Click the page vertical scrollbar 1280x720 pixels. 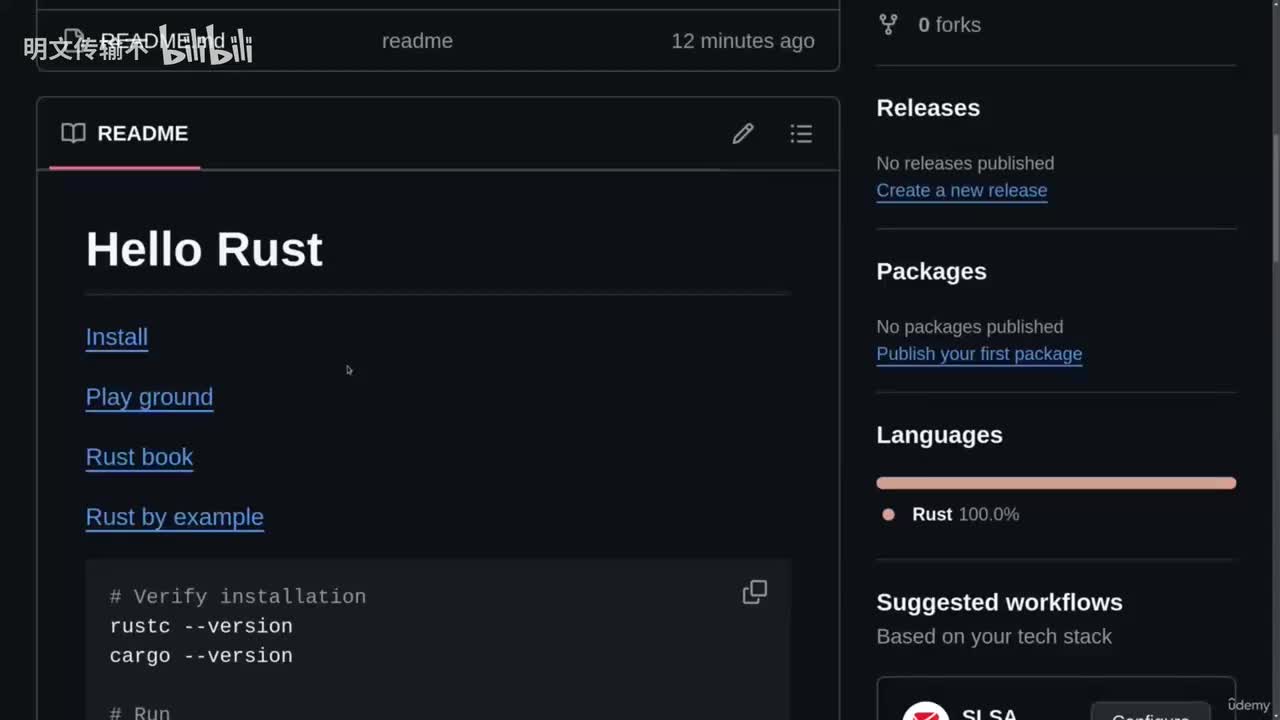coord(1274,200)
